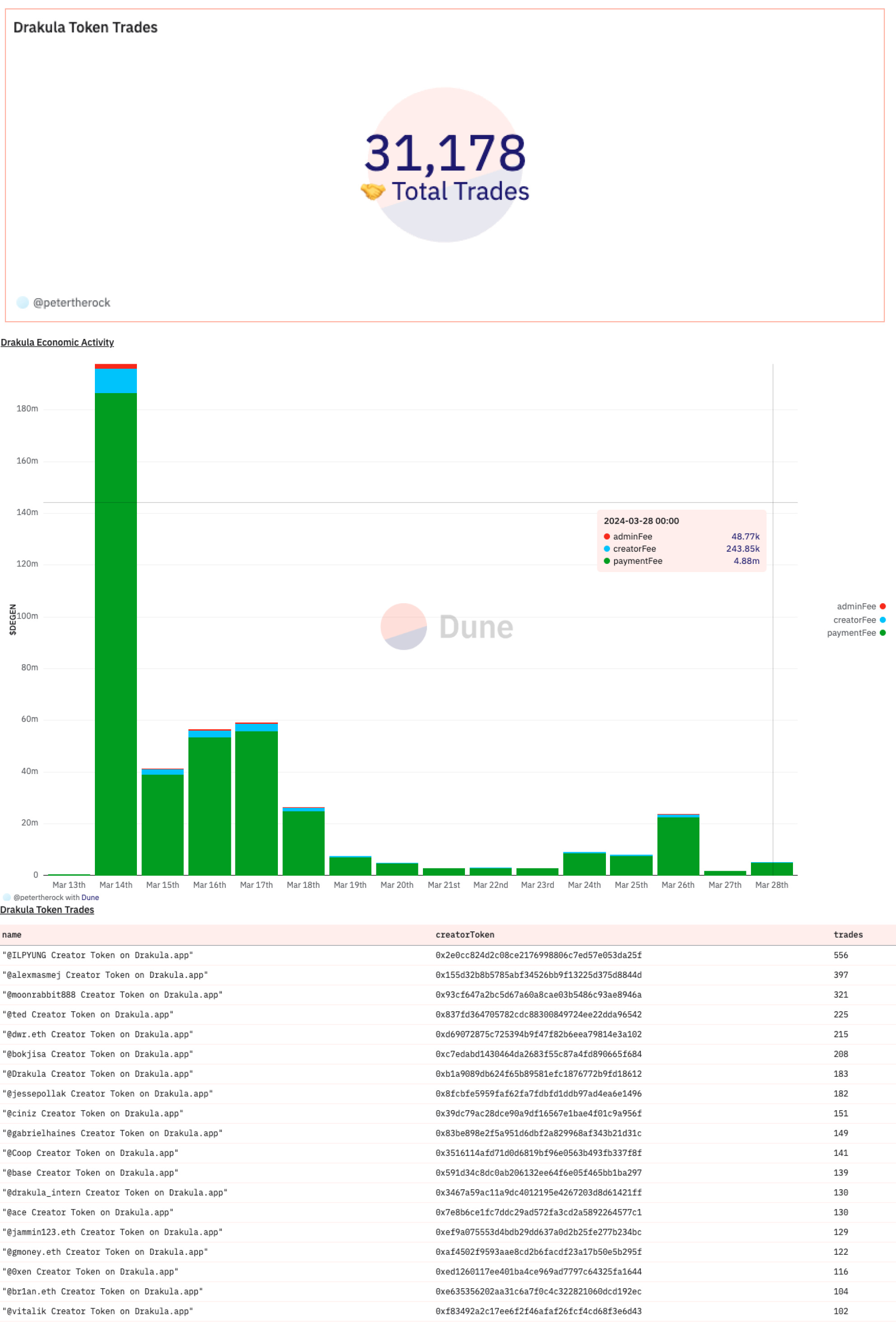The image size is (896, 1323).
Task: Click the red adminFee legend dot
Action: (882, 606)
